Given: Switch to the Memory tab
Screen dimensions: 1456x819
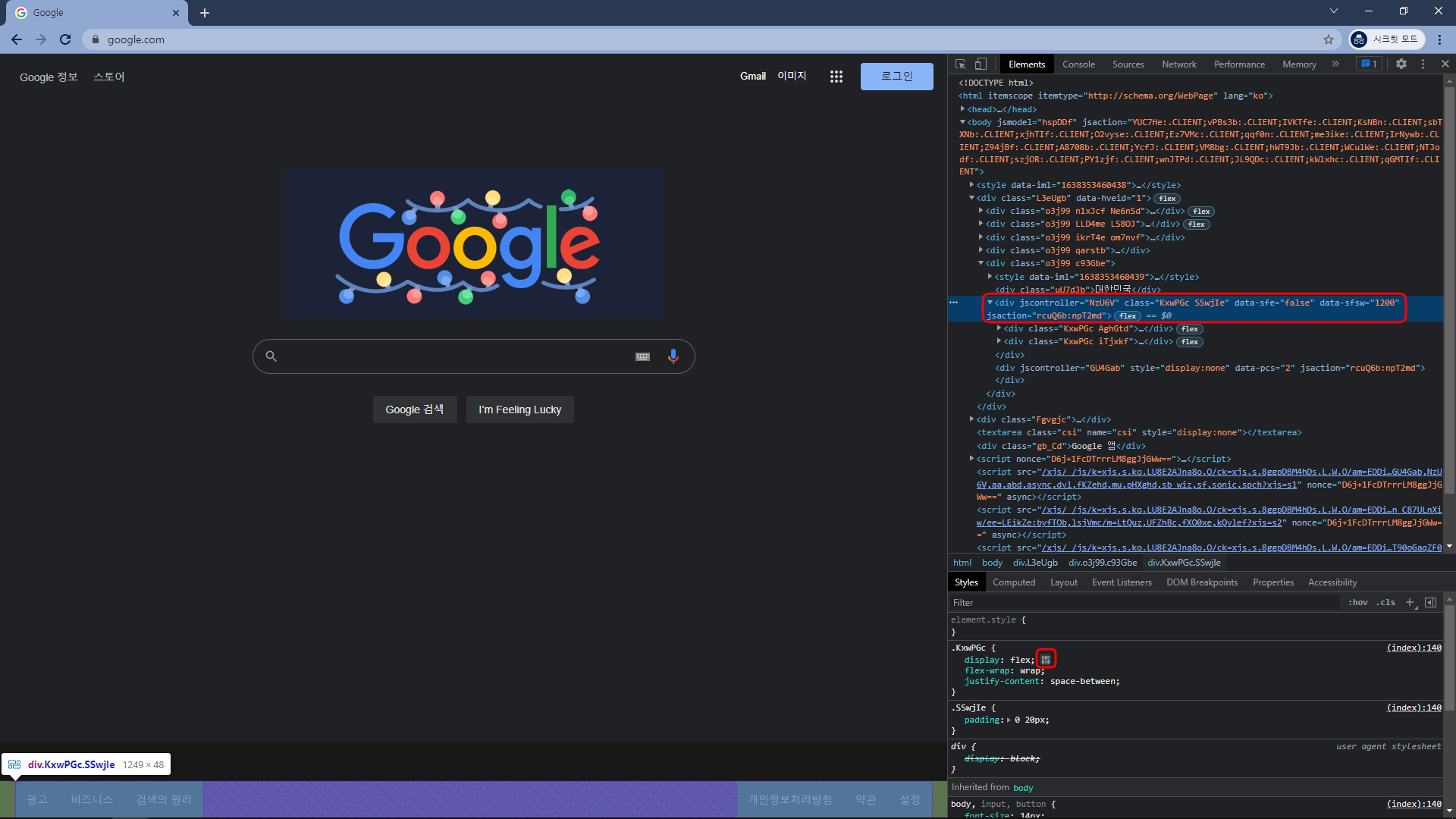Looking at the screenshot, I should coord(1299,64).
